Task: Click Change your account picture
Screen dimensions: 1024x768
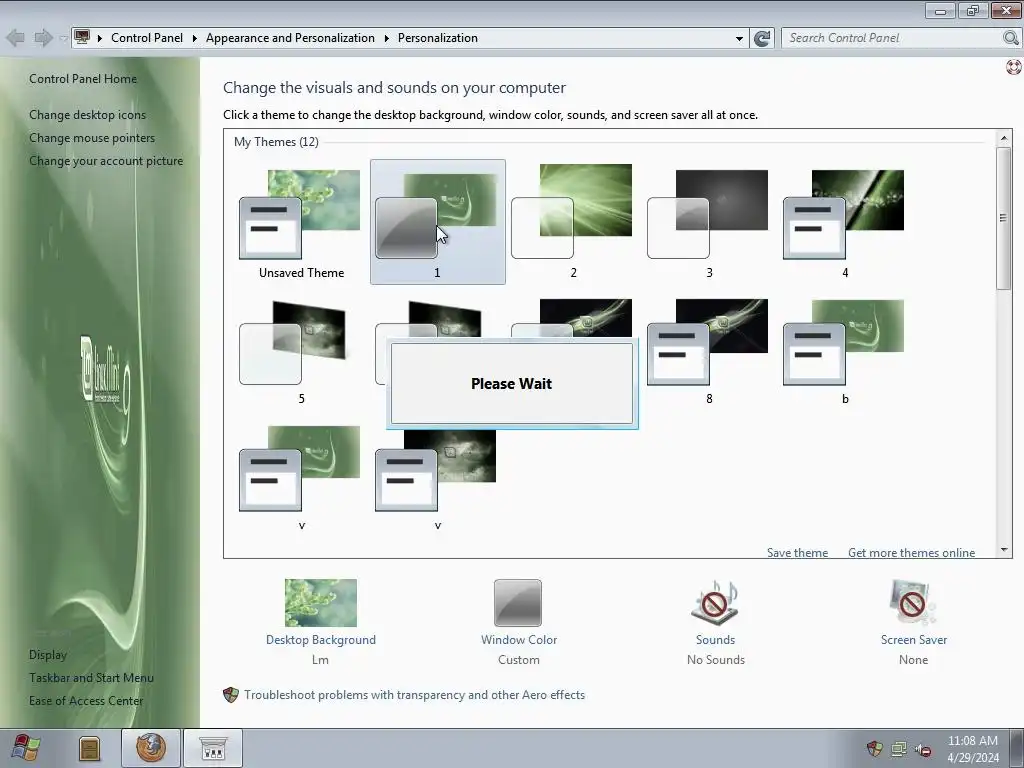Action: 106,161
